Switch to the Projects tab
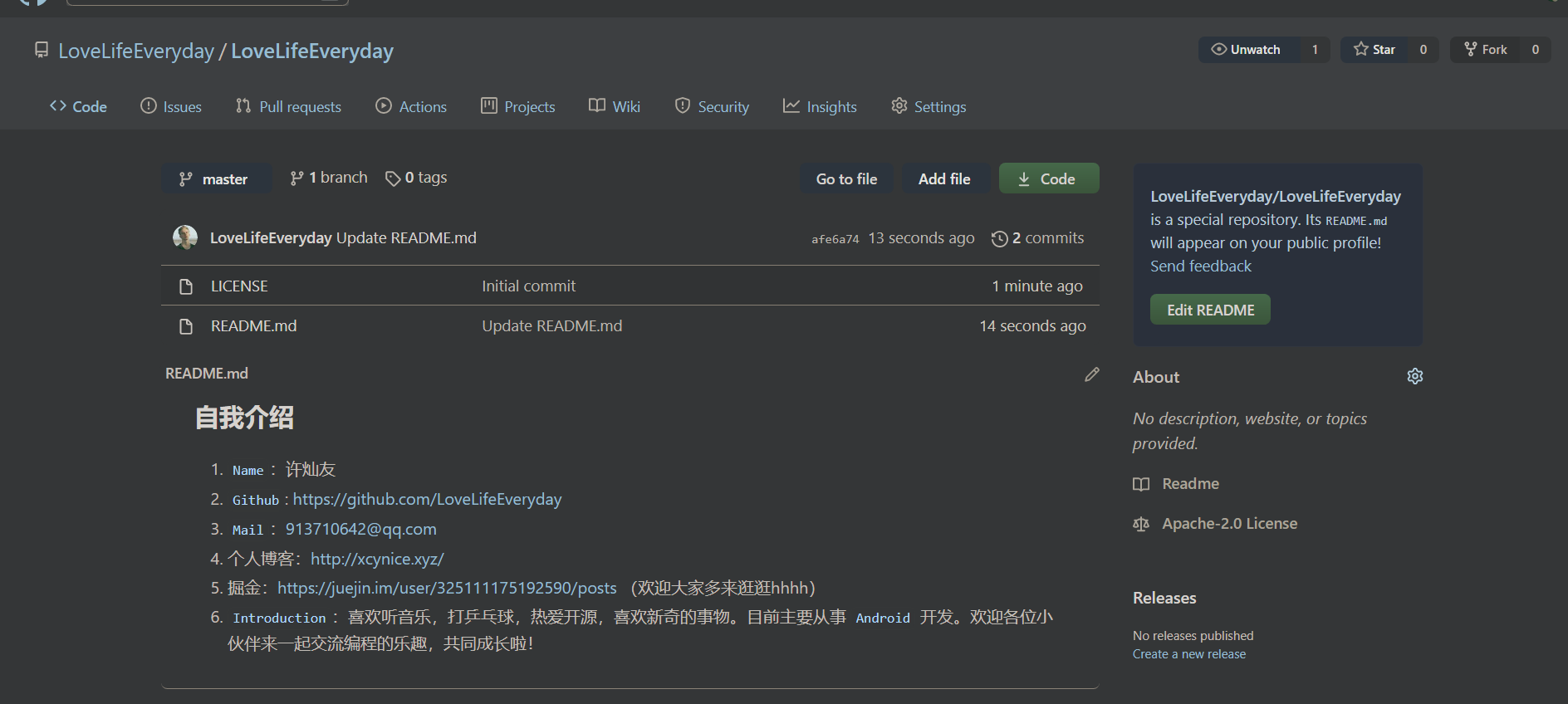 click(x=518, y=106)
